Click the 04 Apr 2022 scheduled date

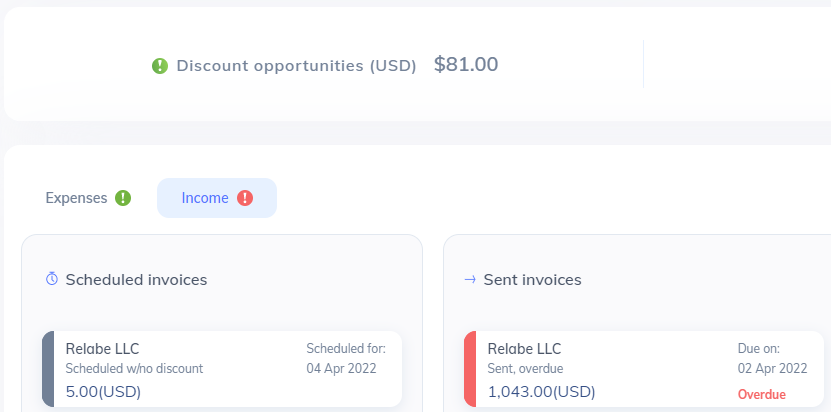click(341, 368)
